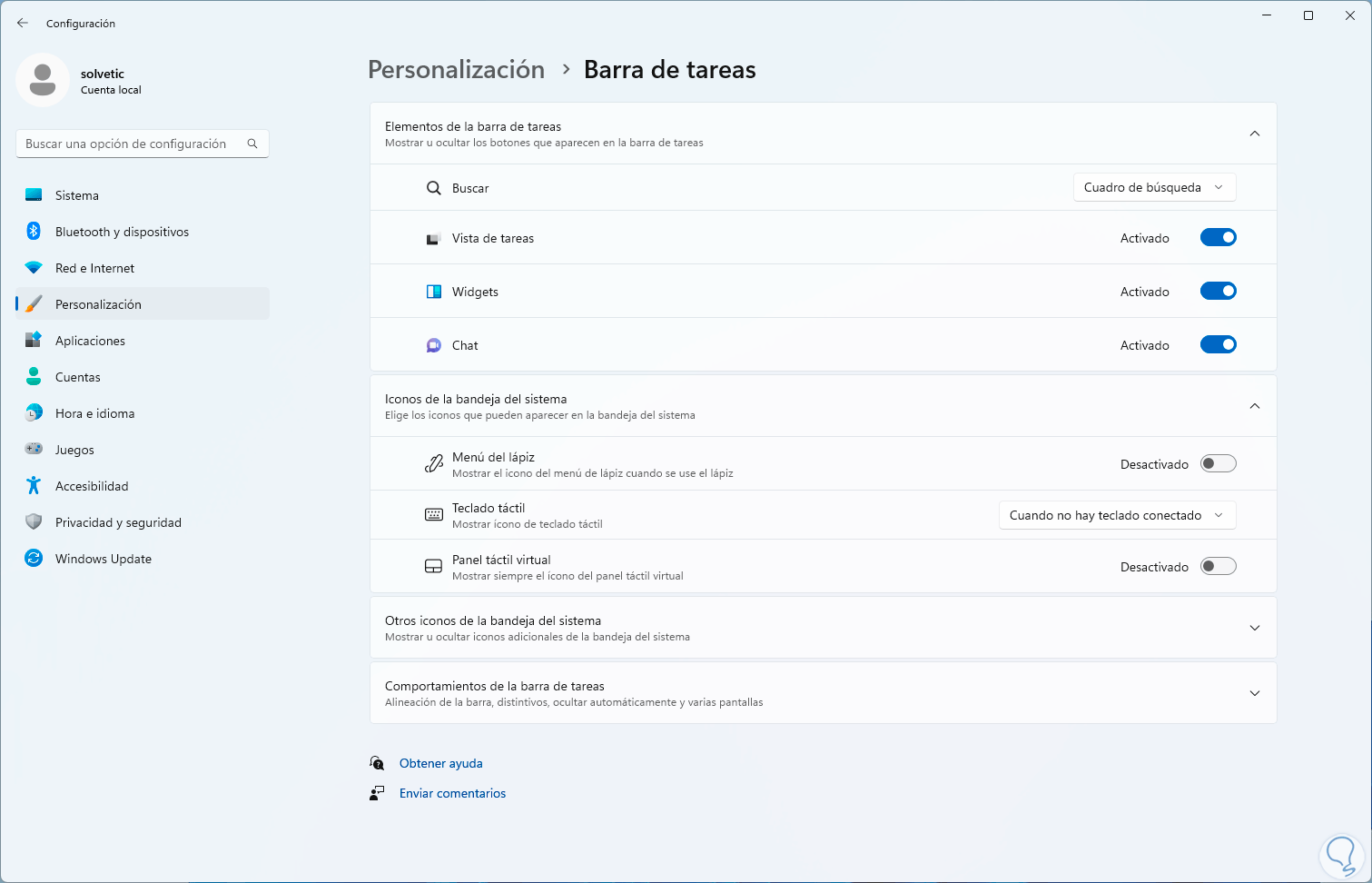Screen dimensions: 1372x883
Task: Click the Bluetooth y dispositivos icon
Action: click(x=34, y=232)
